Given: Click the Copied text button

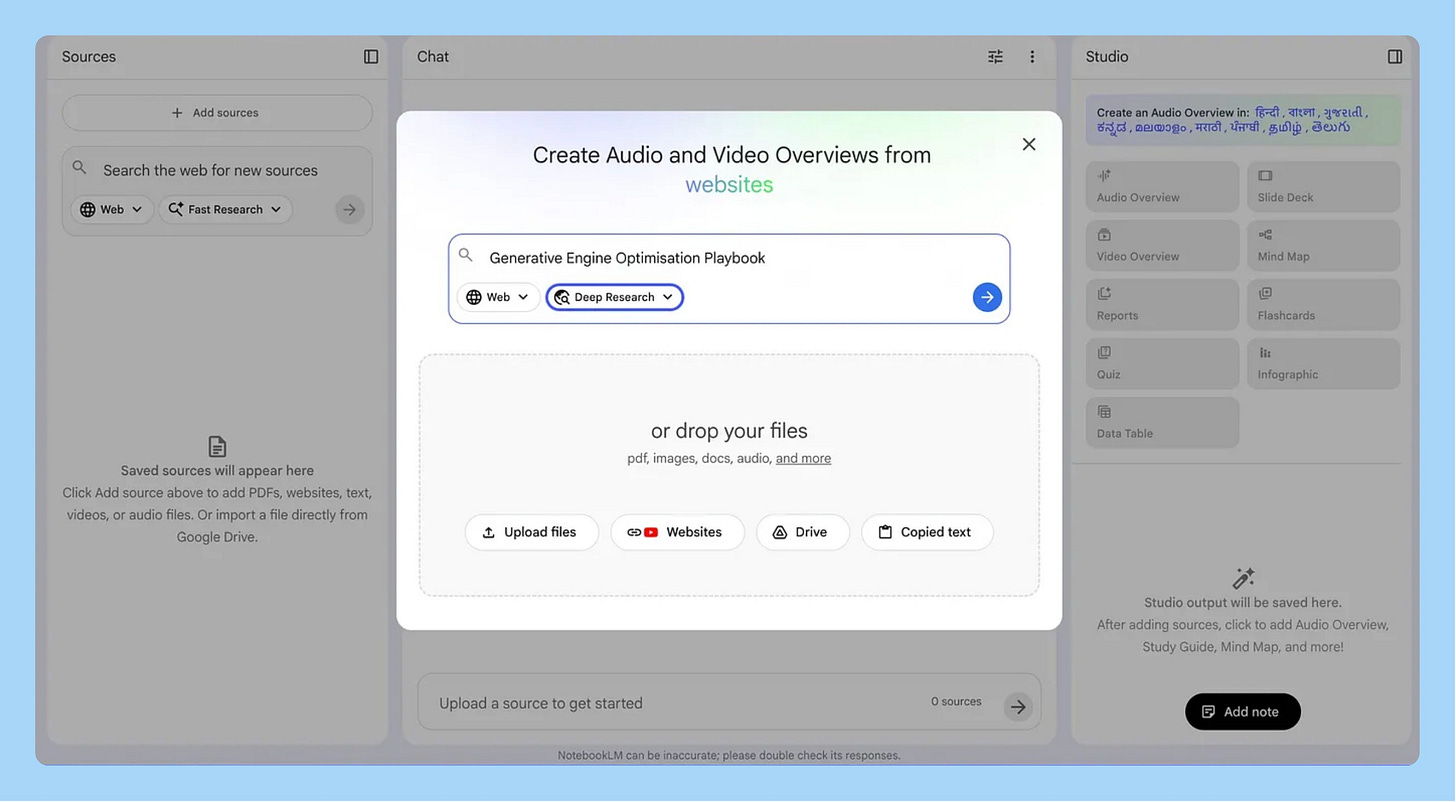Looking at the screenshot, I should coord(927,532).
